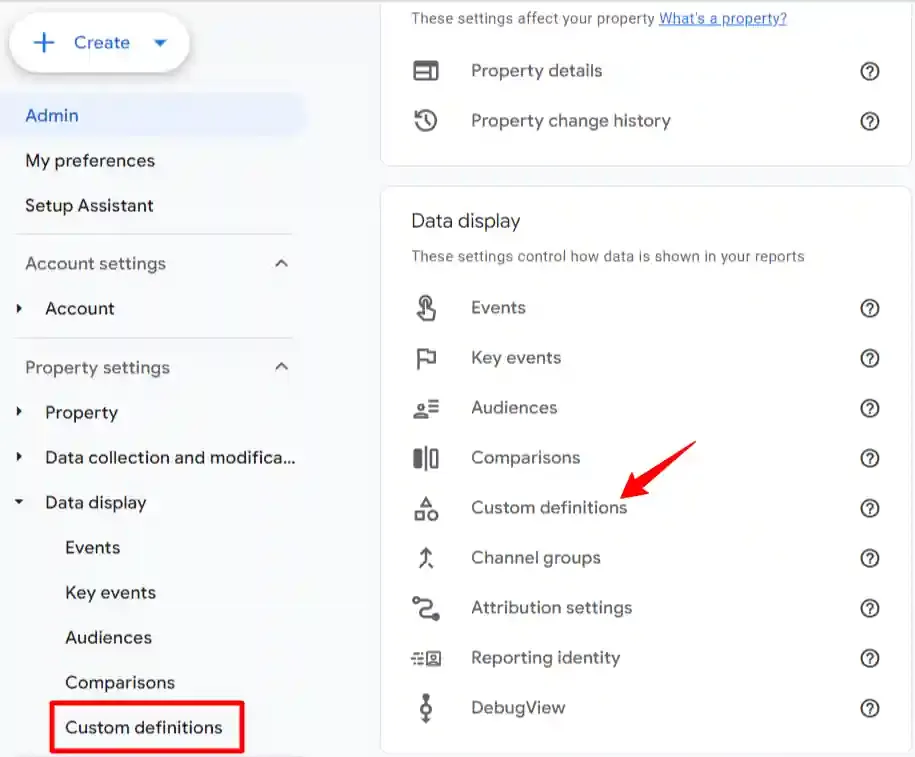Open Custom definitions in Data display card
The image size is (915, 757).
coord(549,508)
